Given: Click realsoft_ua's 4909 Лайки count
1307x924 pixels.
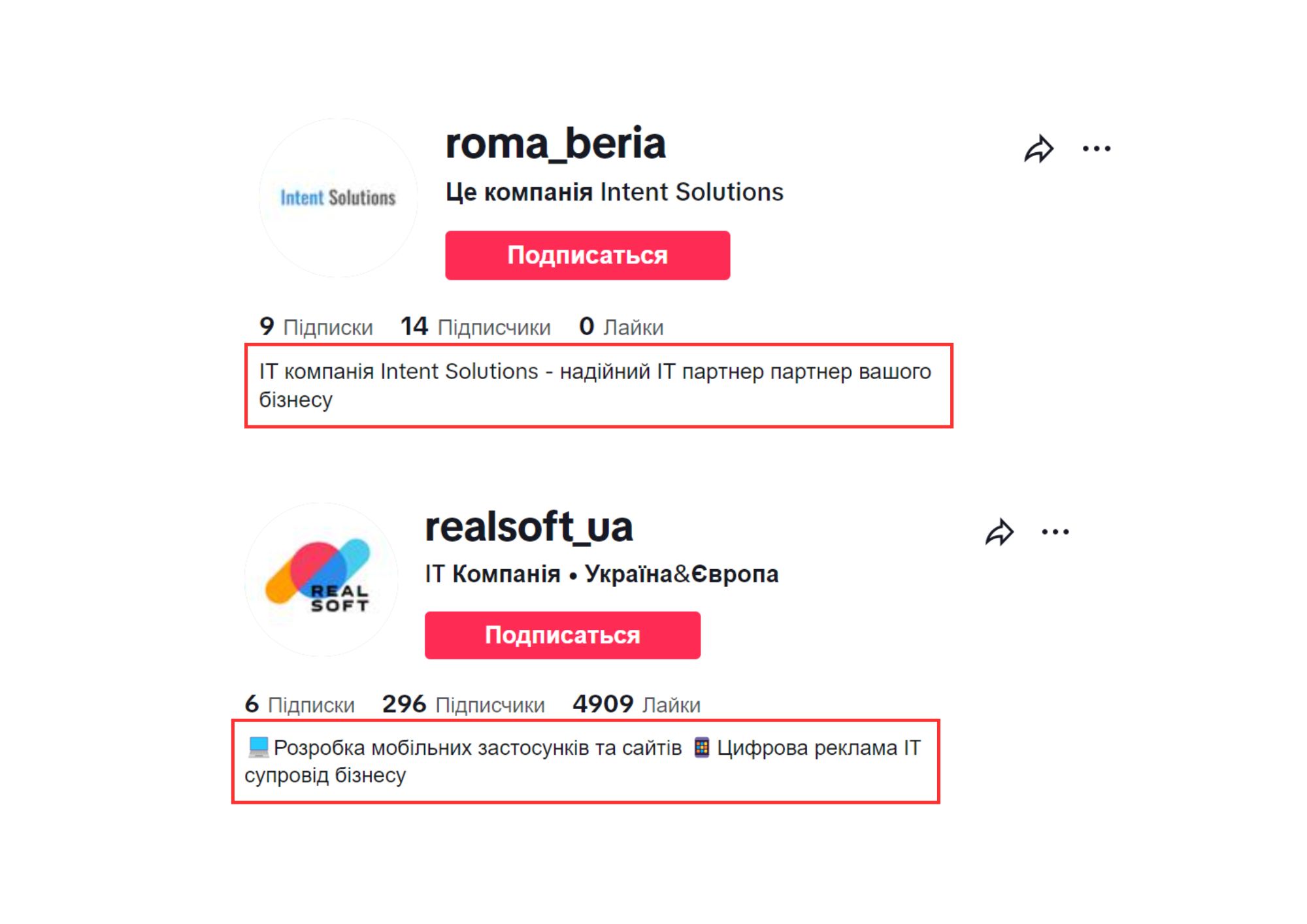Looking at the screenshot, I should (636, 704).
